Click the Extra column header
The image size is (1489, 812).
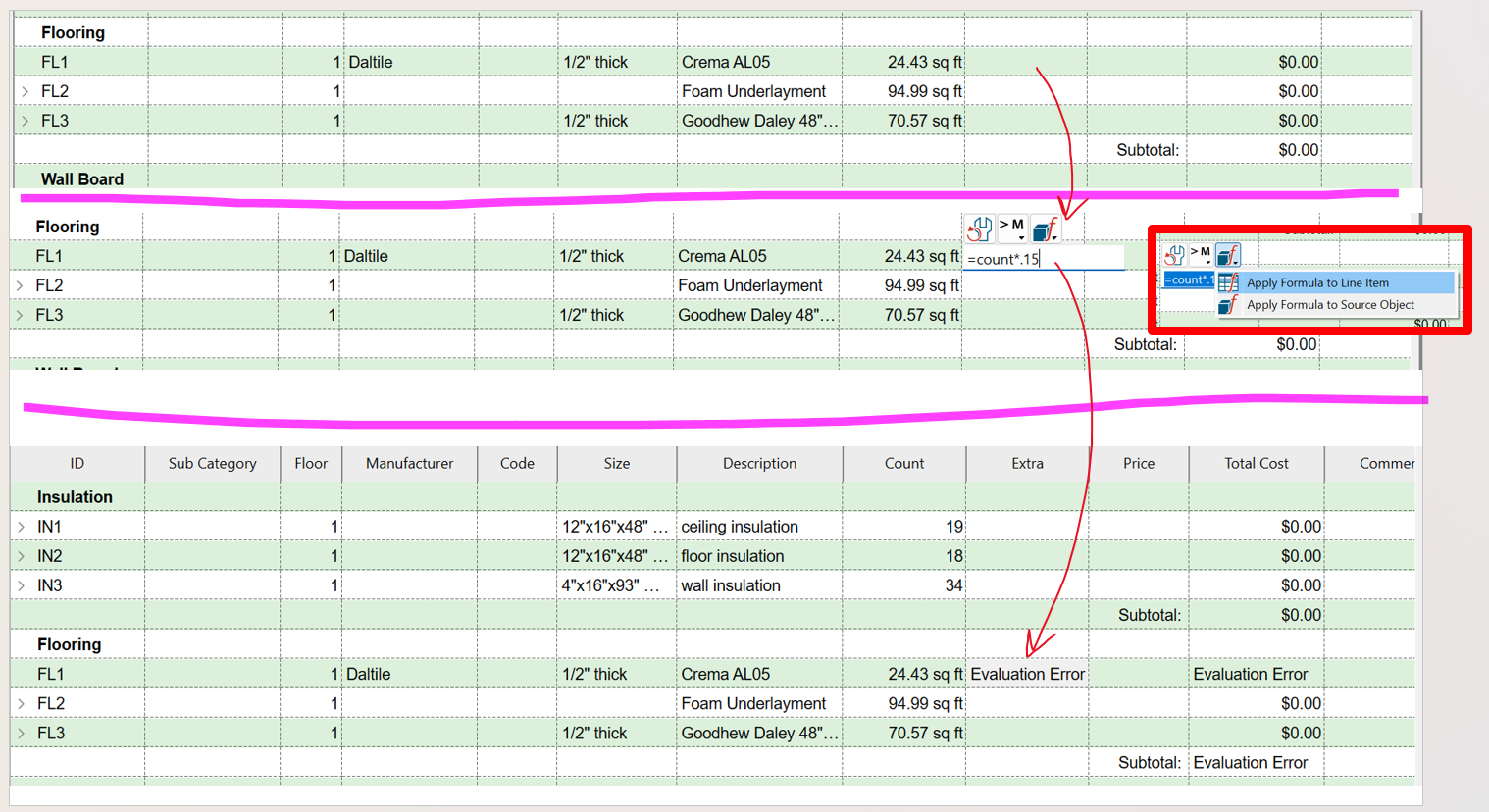click(1027, 463)
